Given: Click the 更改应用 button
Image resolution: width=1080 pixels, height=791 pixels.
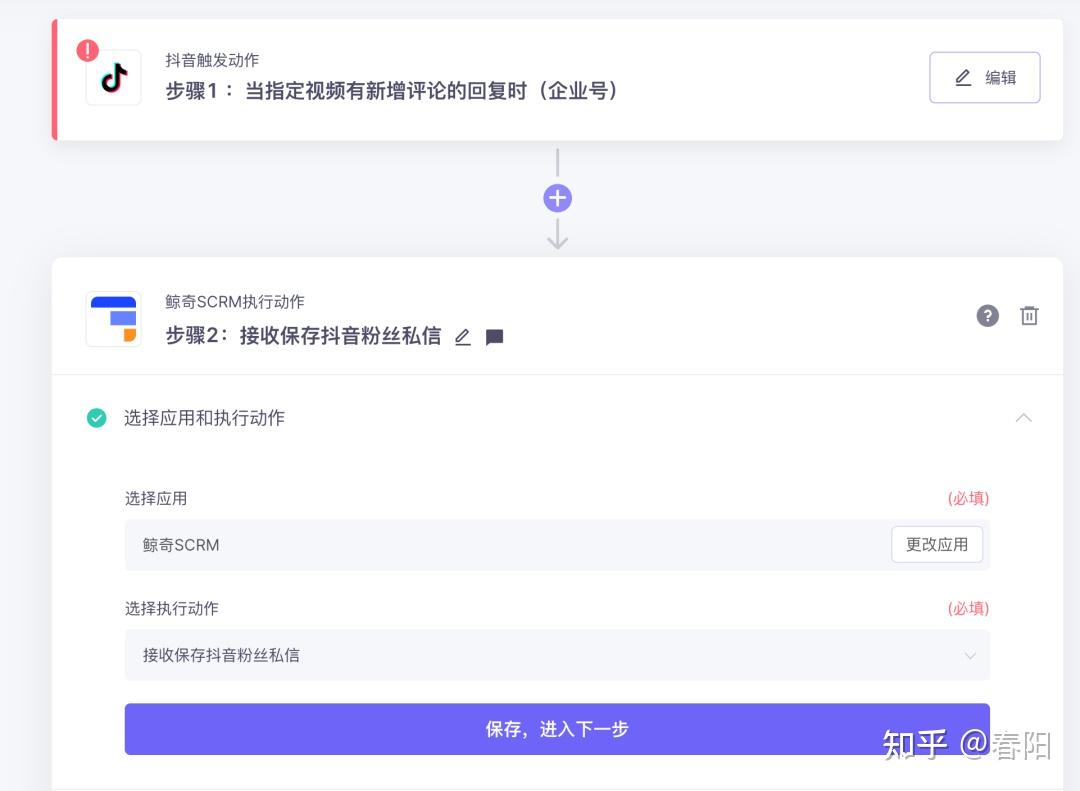Looking at the screenshot, I should 937,544.
